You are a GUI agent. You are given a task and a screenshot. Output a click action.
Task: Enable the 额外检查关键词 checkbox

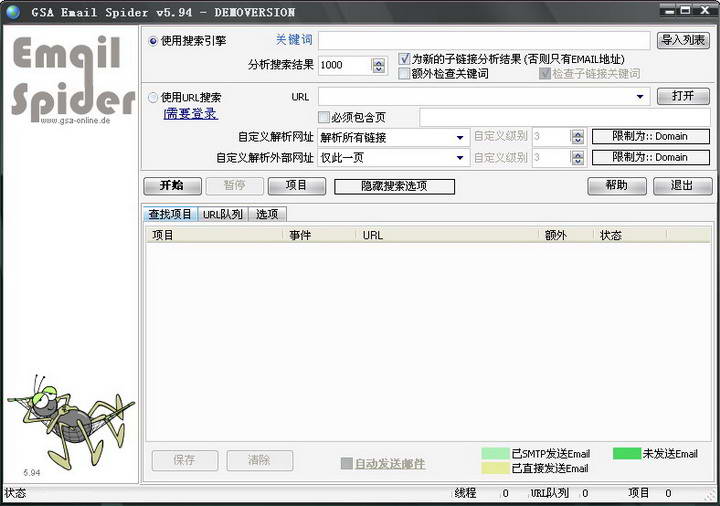pos(404,73)
